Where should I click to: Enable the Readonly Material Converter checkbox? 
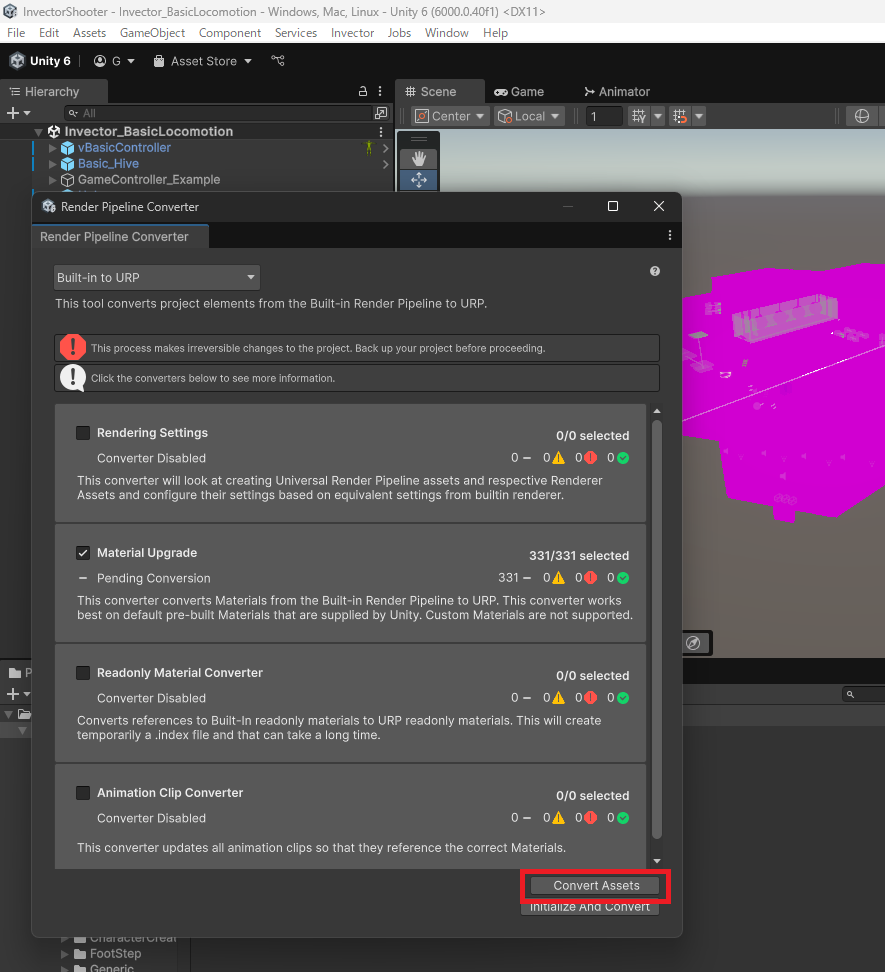pyautogui.click(x=83, y=673)
